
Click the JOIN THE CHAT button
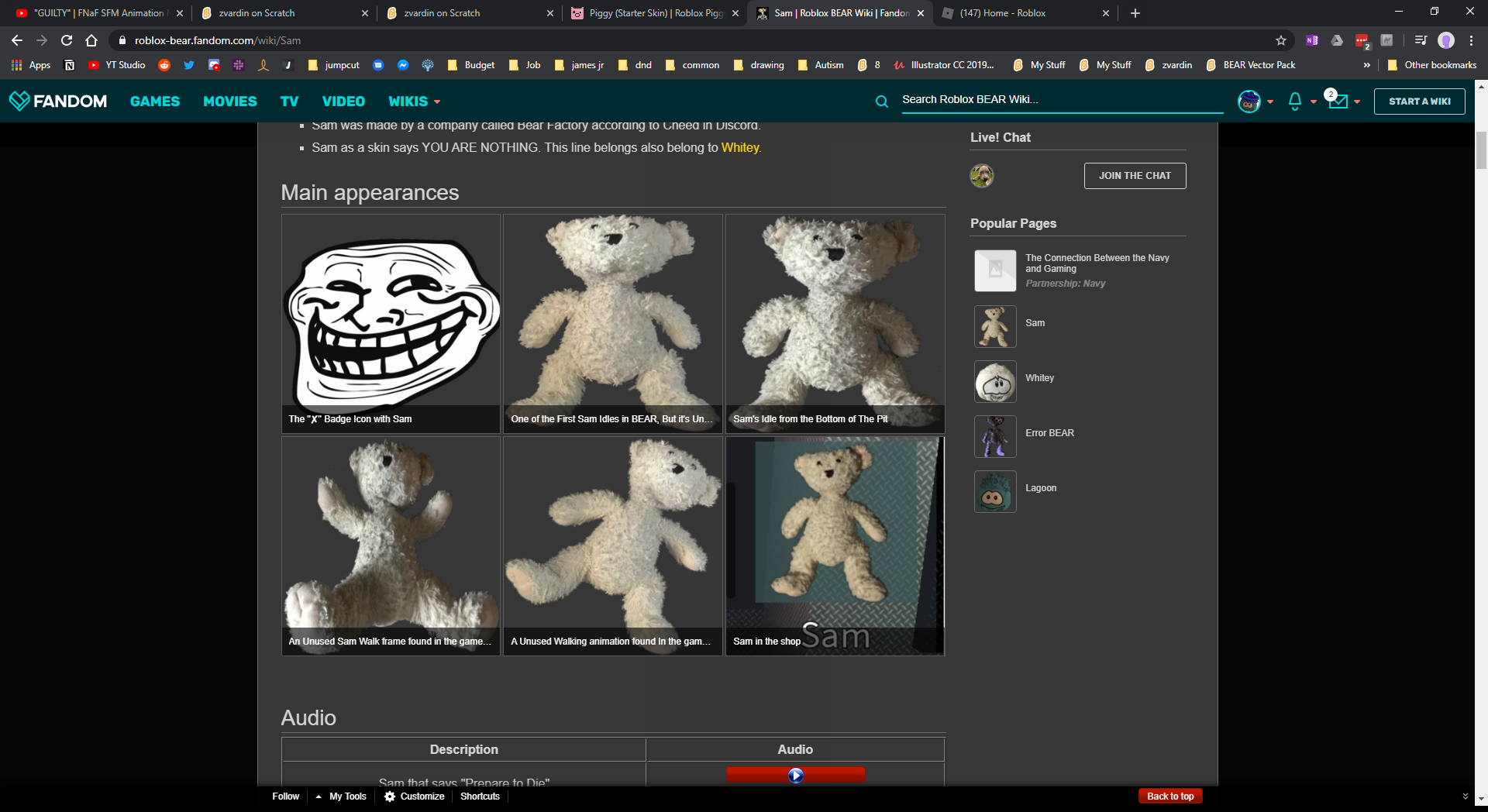coord(1135,176)
